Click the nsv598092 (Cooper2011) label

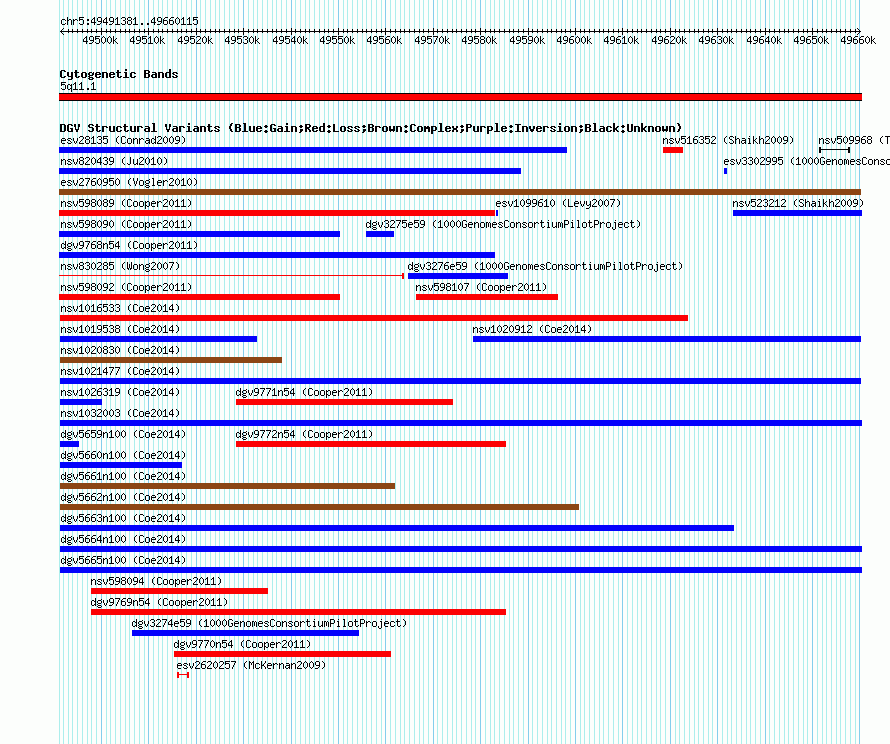tap(126, 287)
